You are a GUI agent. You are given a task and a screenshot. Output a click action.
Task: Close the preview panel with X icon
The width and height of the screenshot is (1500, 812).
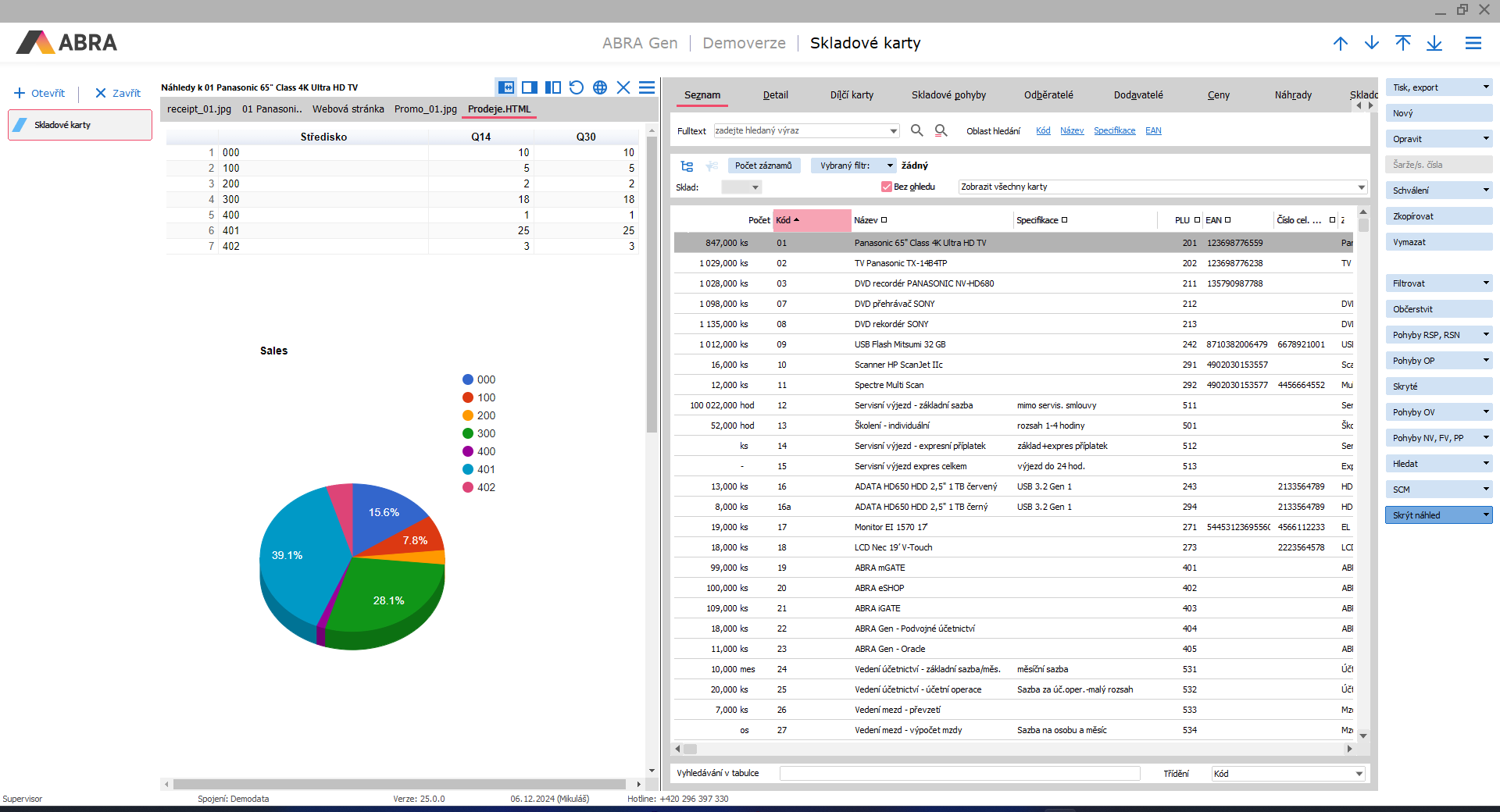(x=623, y=87)
